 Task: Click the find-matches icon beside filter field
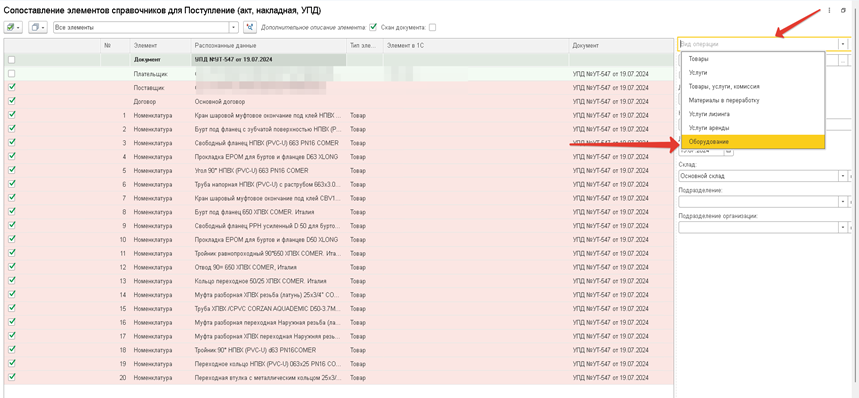(250, 27)
